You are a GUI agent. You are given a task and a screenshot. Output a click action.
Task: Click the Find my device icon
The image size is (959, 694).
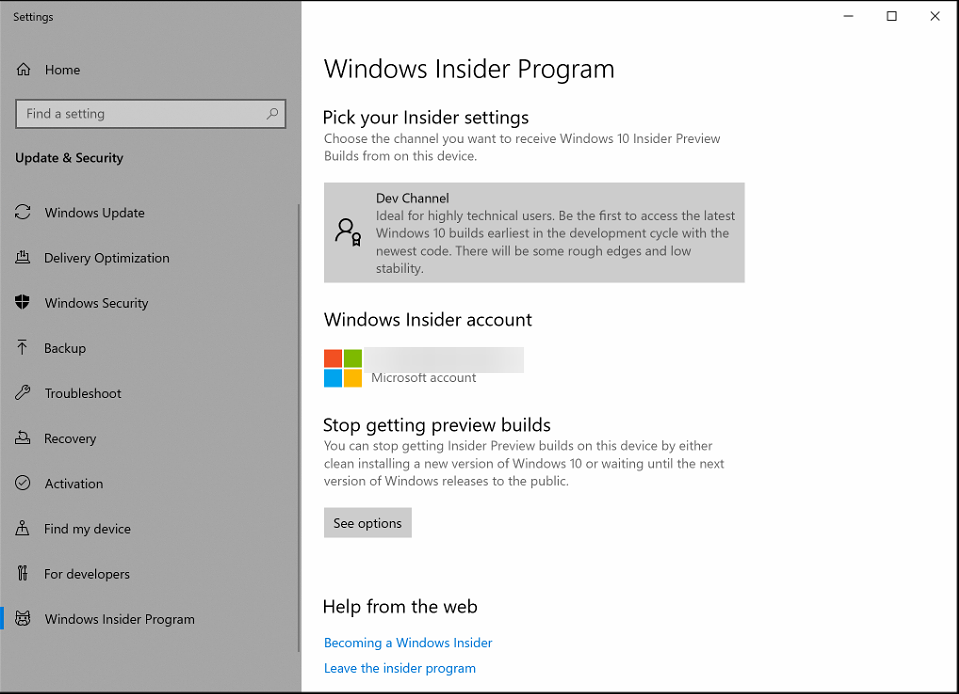23,528
